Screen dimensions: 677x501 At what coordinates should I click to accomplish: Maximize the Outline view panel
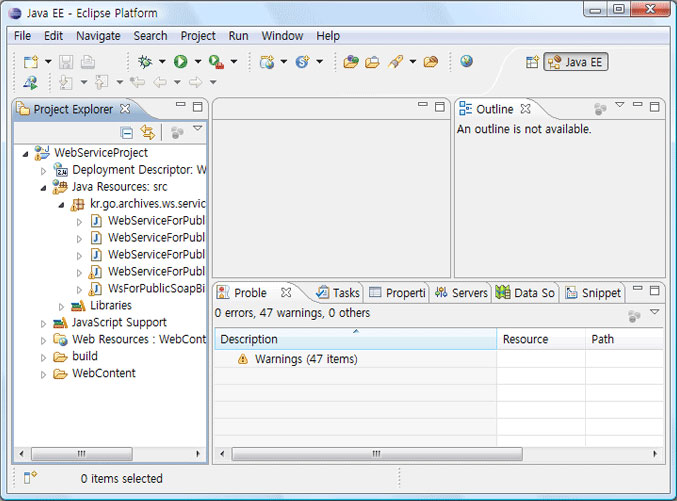(655, 106)
